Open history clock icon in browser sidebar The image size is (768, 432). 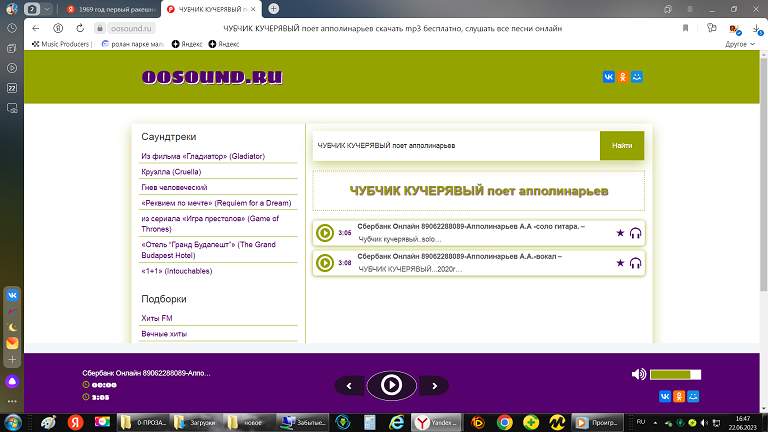(x=12, y=28)
